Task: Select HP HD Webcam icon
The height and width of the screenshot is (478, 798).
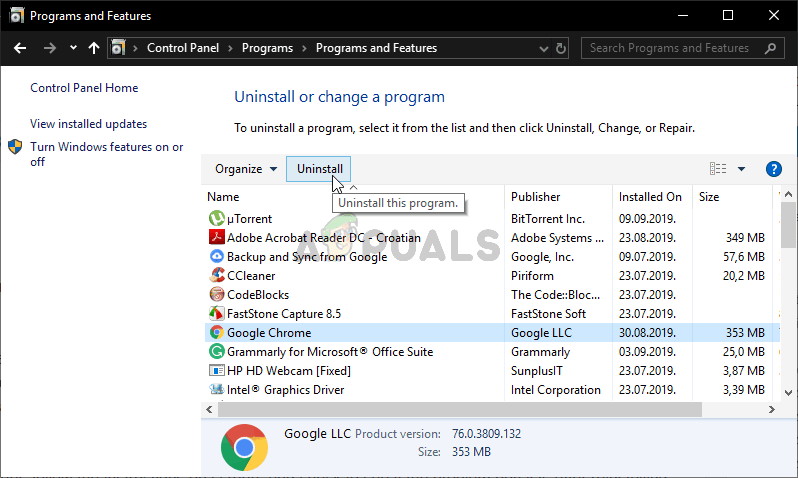Action: point(217,370)
